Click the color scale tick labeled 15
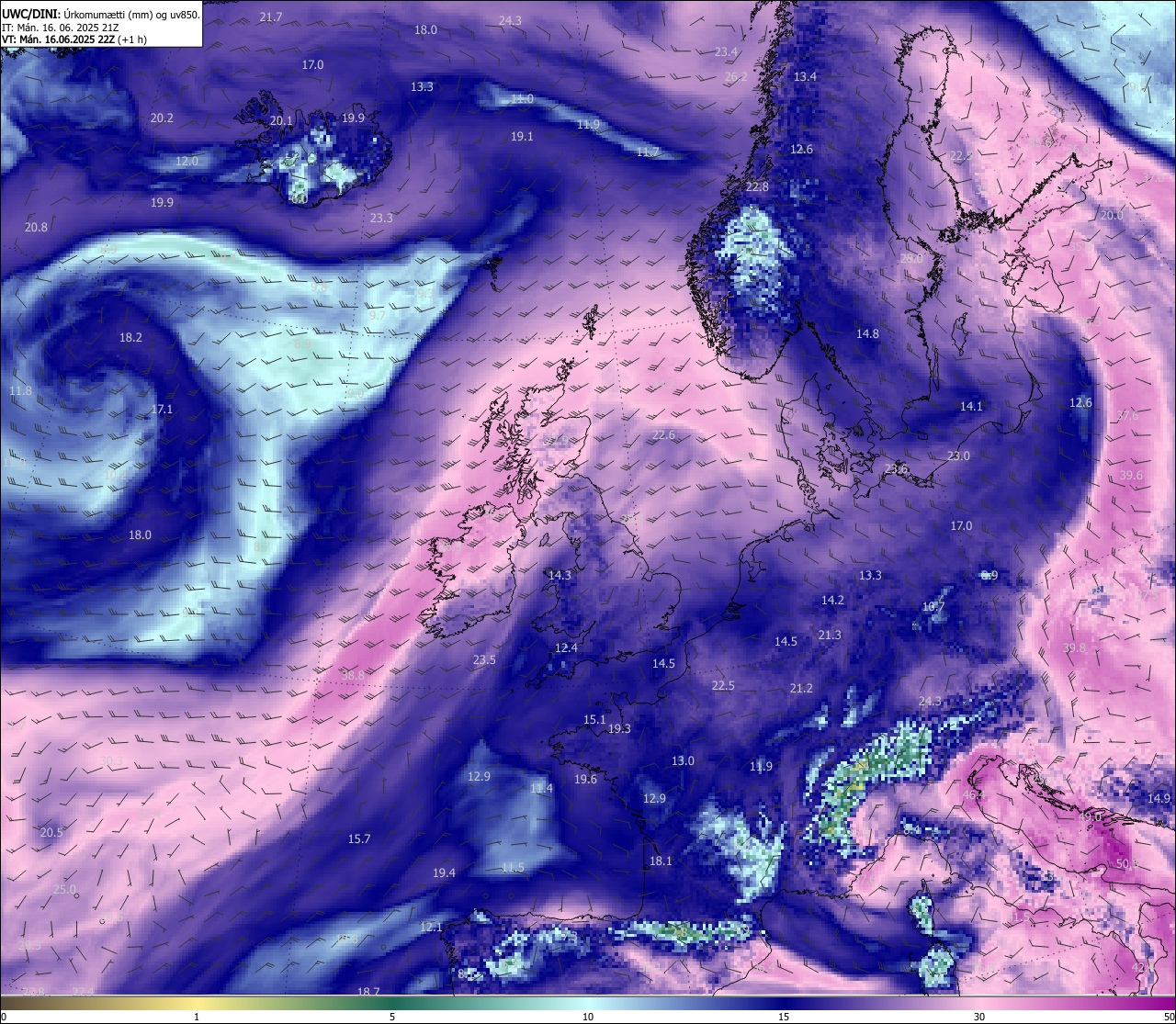Viewport: 1176px width, 1024px height. point(784,1017)
